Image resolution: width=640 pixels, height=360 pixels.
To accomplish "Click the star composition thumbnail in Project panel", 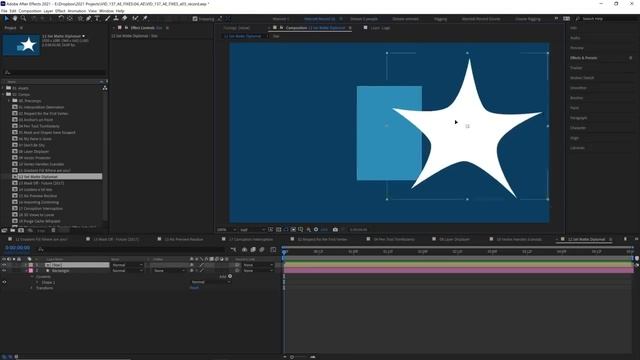I will tap(21, 45).
